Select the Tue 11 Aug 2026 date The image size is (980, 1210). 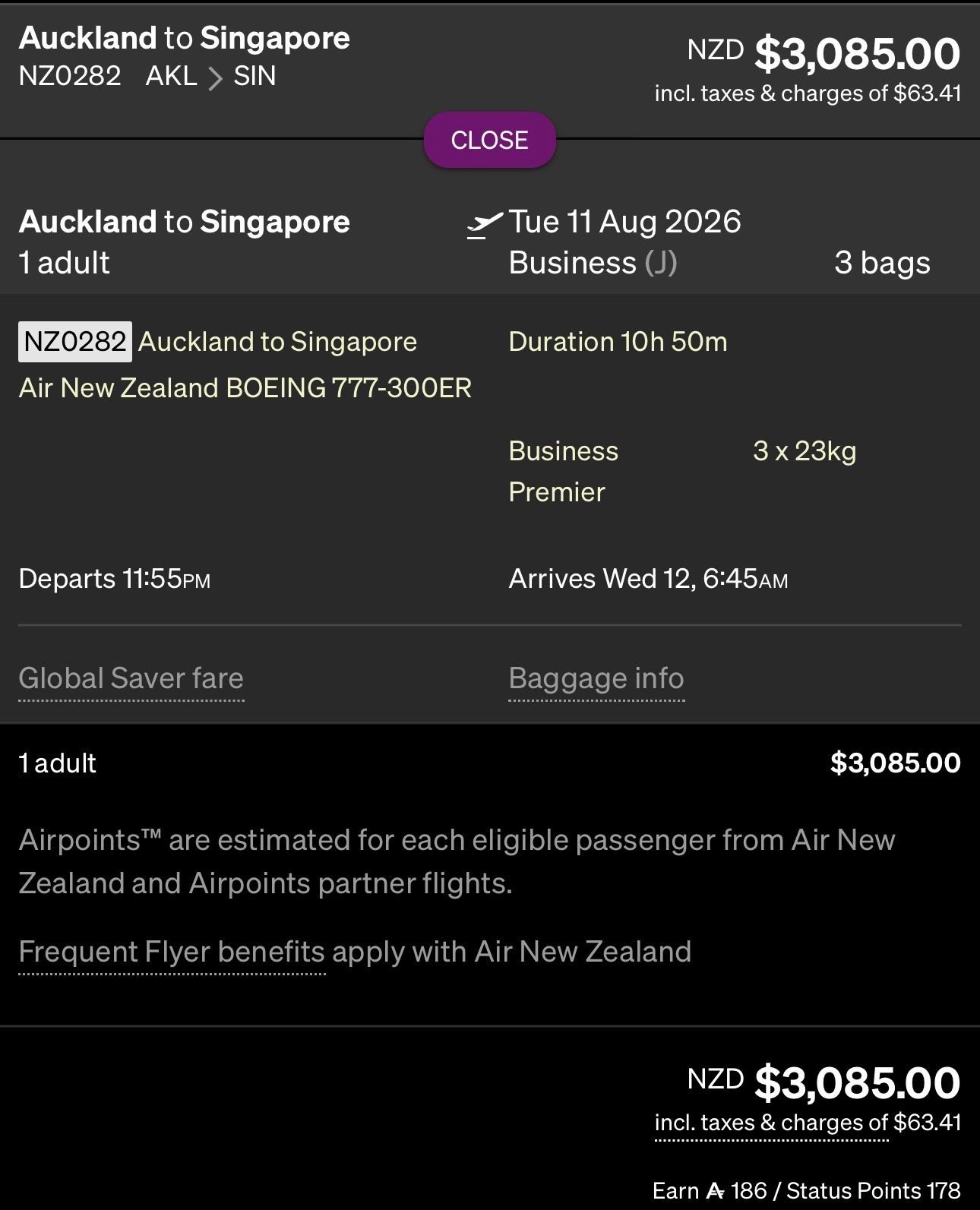[624, 222]
